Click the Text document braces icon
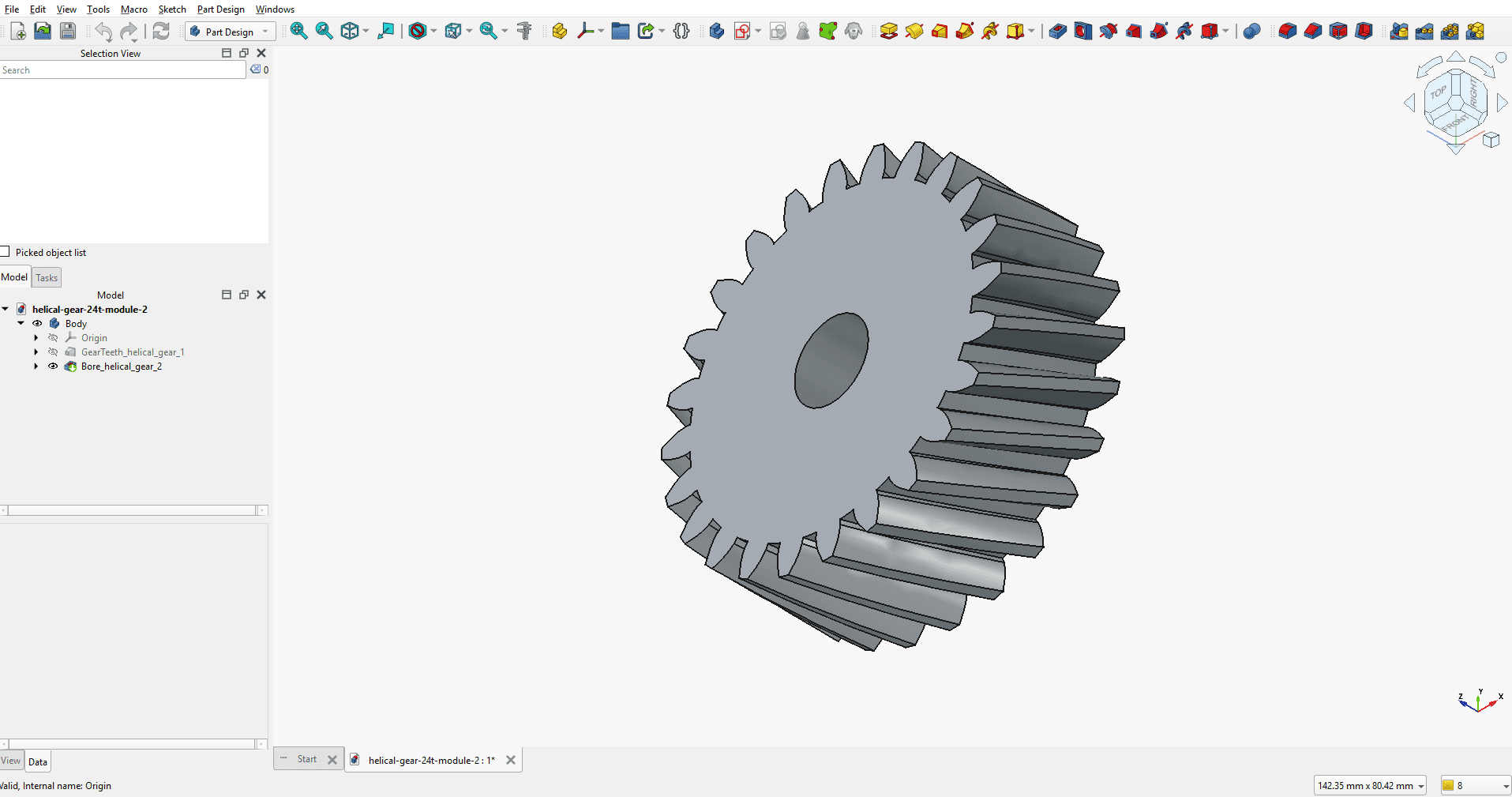1512x797 pixels. pos(682,32)
